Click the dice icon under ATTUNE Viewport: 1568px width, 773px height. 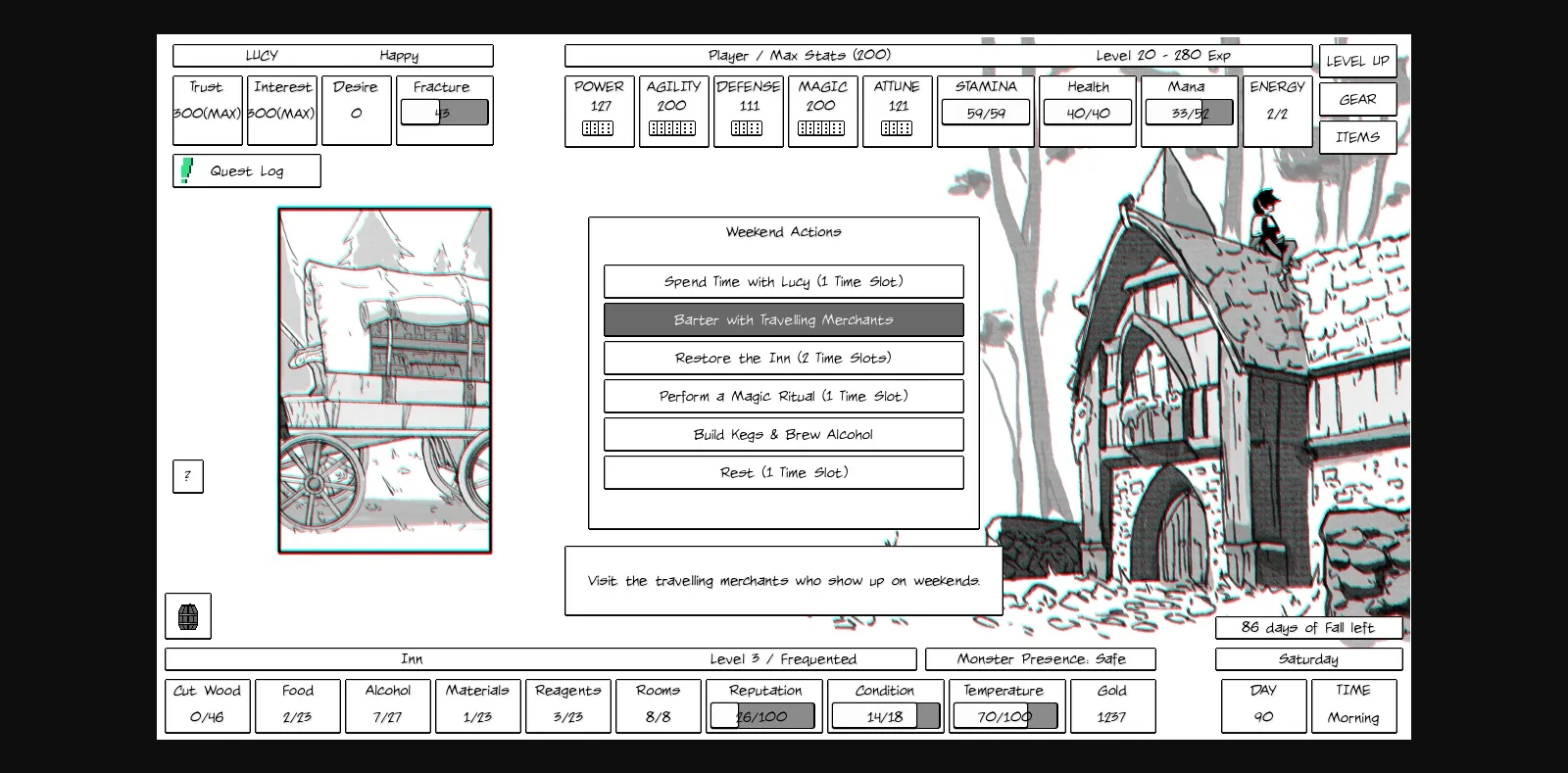[x=897, y=128]
